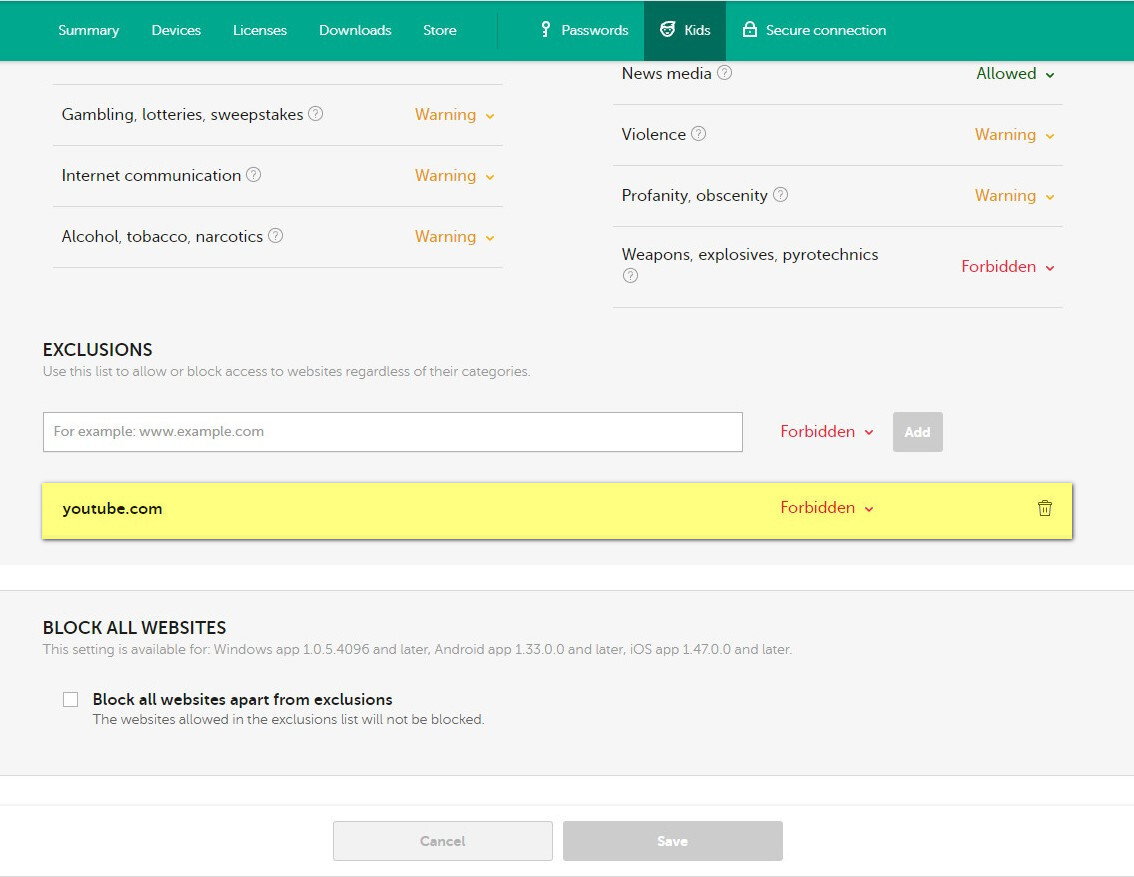
Task: Click help icon next to News media
Action: coord(725,73)
